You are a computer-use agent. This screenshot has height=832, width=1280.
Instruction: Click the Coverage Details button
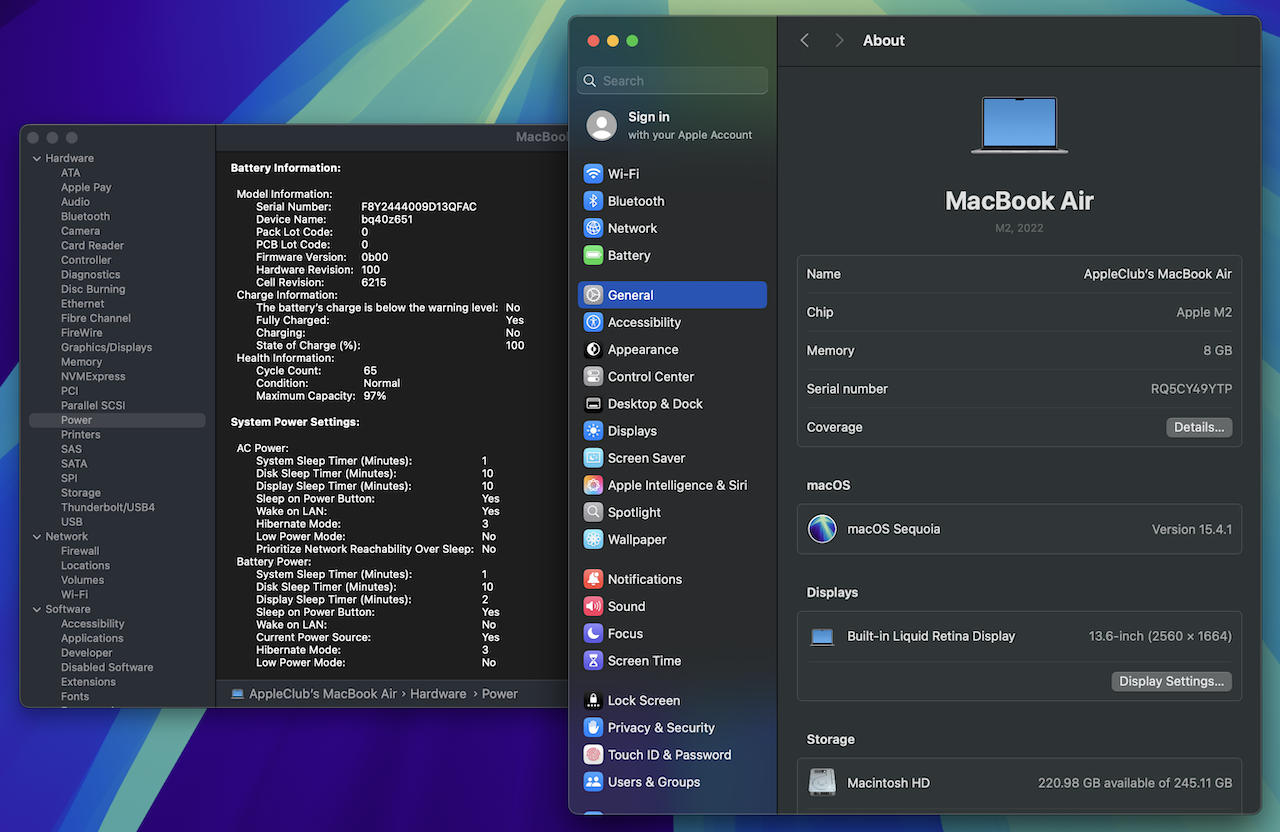[x=1199, y=427]
